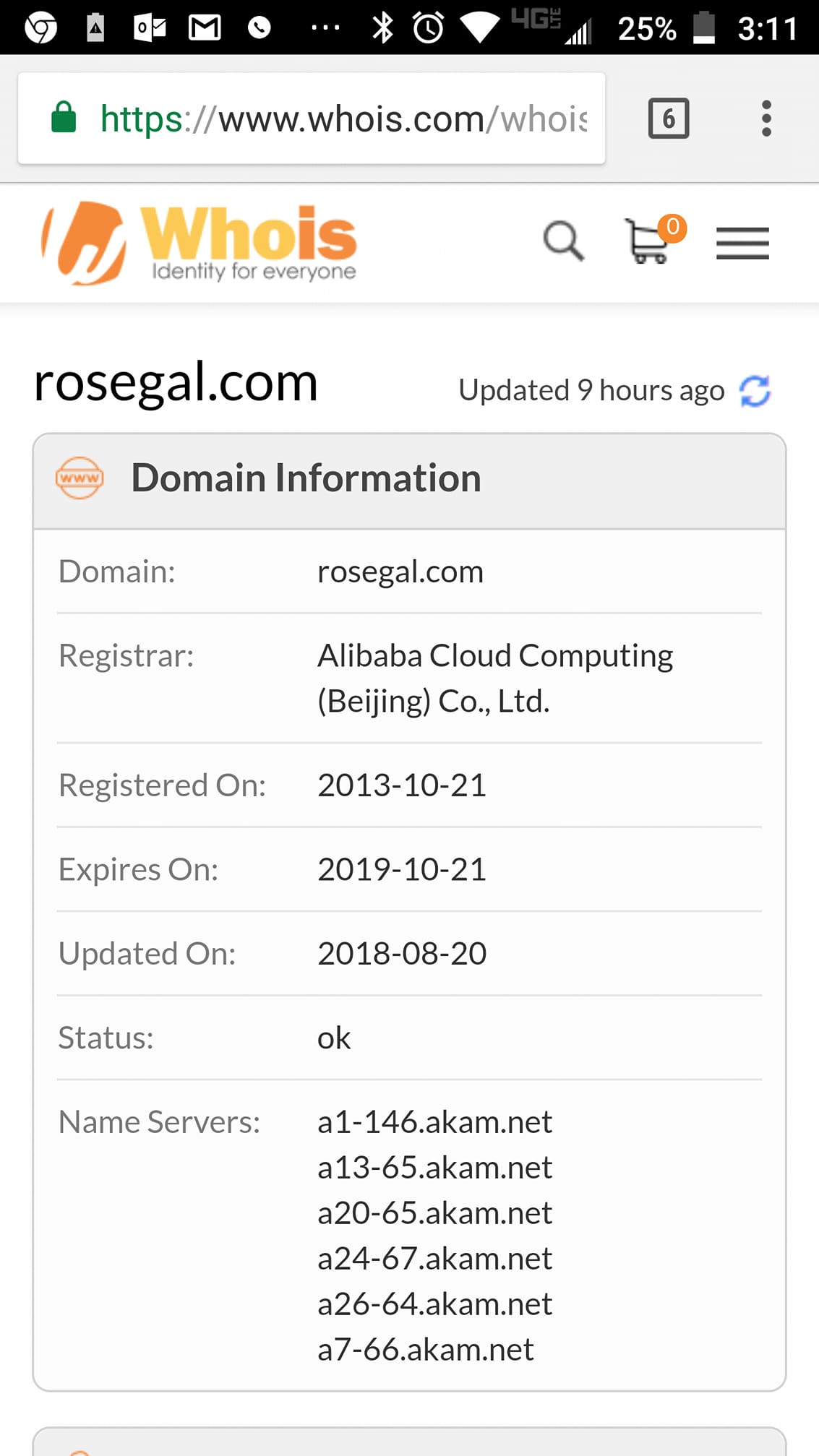
Task: Expand the hamburger navigation menu
Action: pos(742,243)
